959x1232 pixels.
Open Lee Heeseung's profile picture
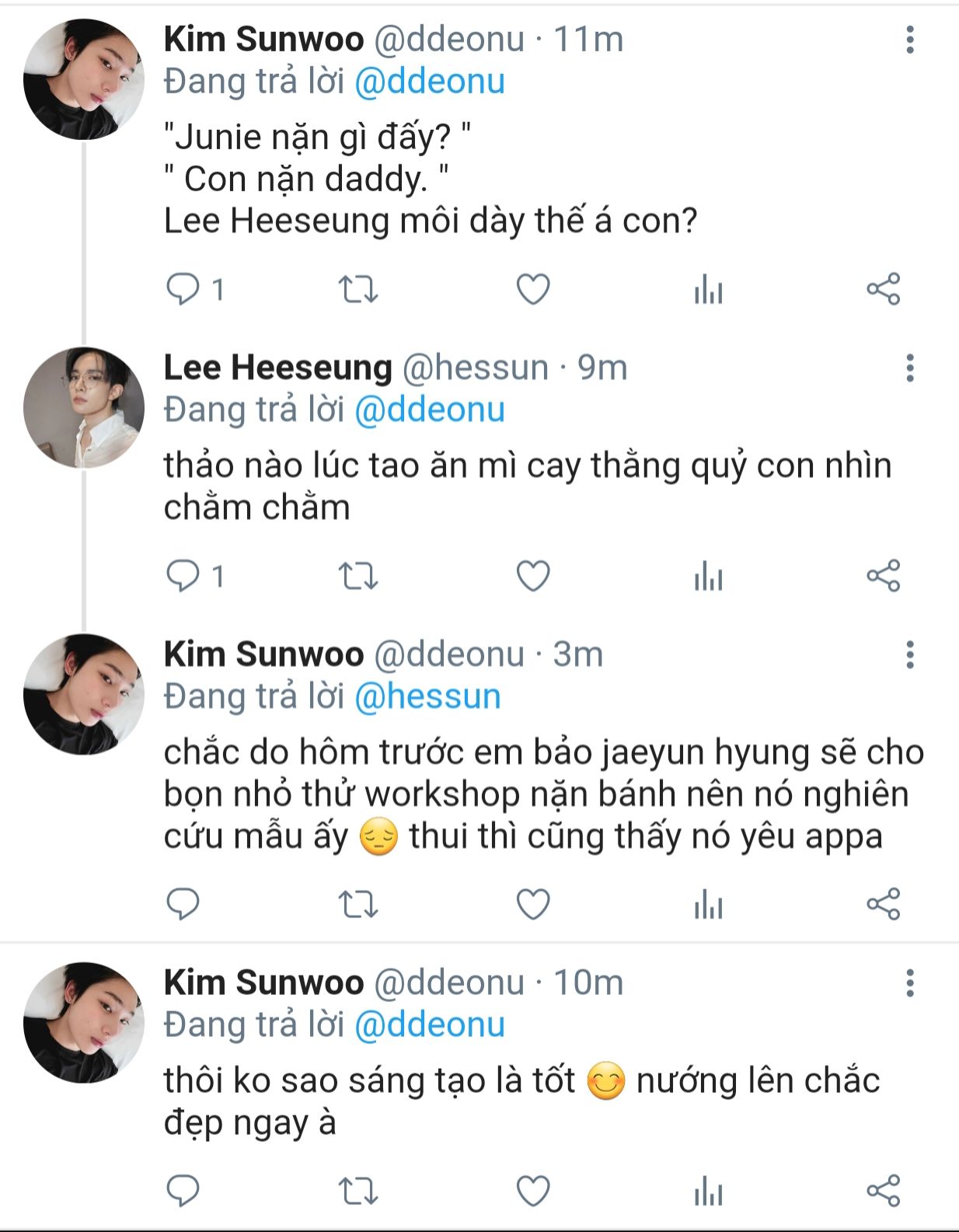click(84, 407)
